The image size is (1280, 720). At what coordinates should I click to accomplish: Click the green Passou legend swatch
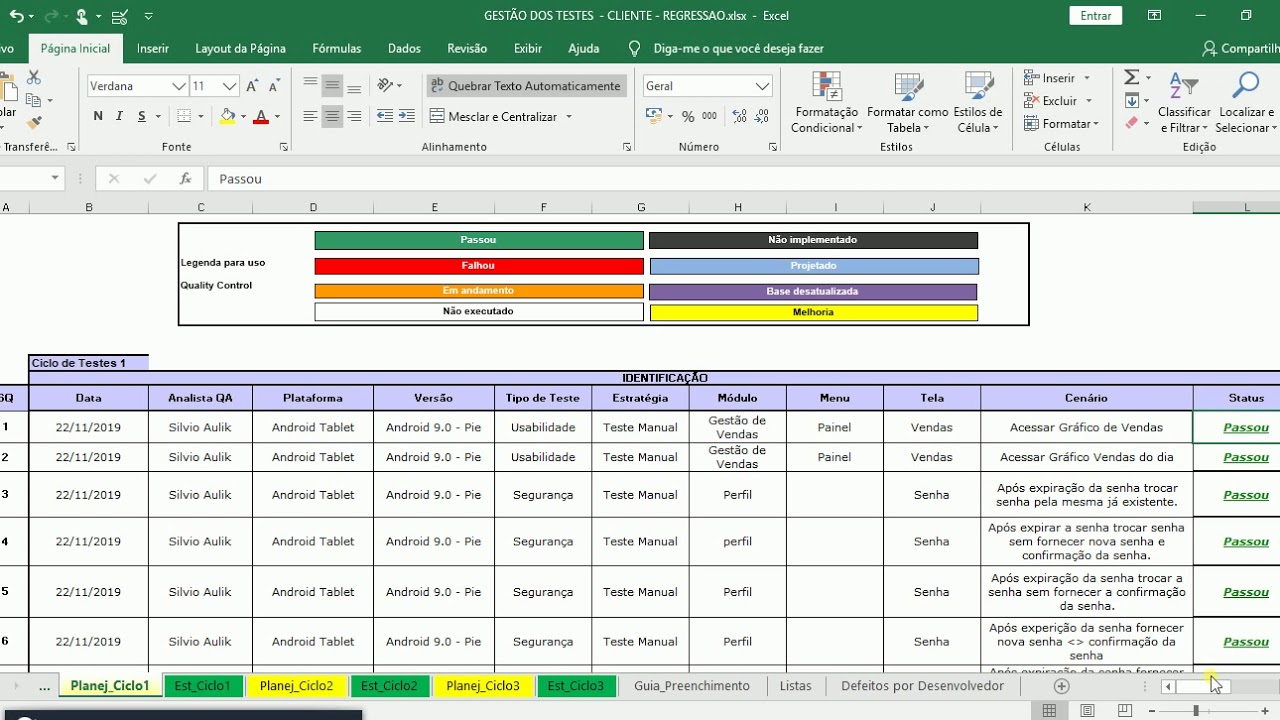point(479,240)
